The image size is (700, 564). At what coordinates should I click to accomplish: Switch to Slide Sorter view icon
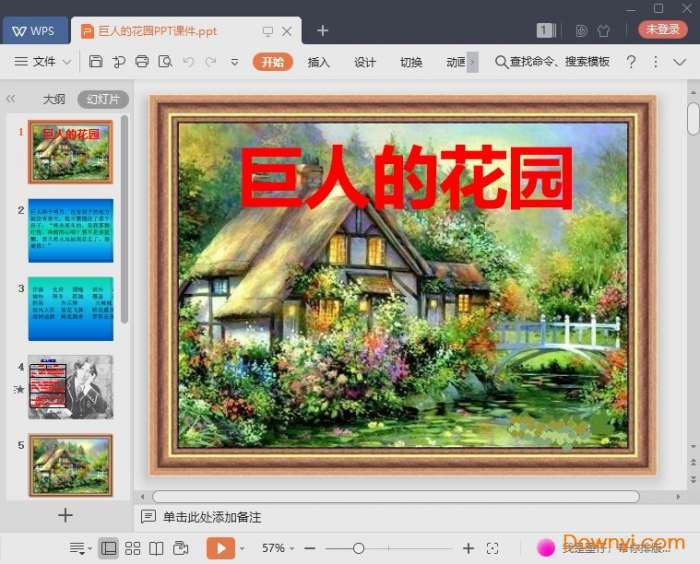point(133,548)
